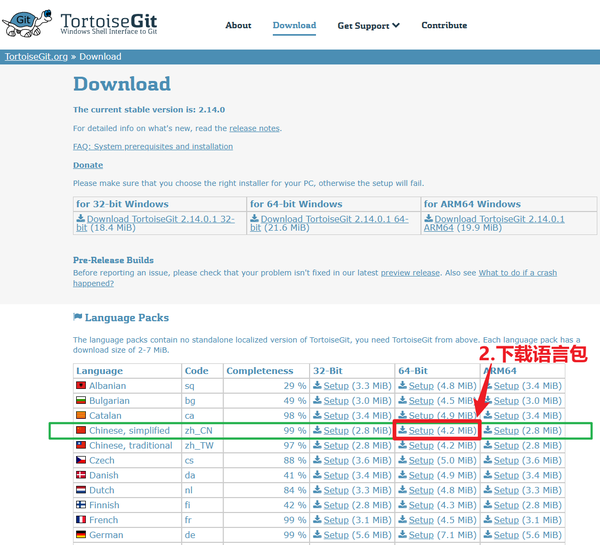This screenshot has height=545, width=600.
Task: Click the Language Packs flag icon
Action: (77, 317)
